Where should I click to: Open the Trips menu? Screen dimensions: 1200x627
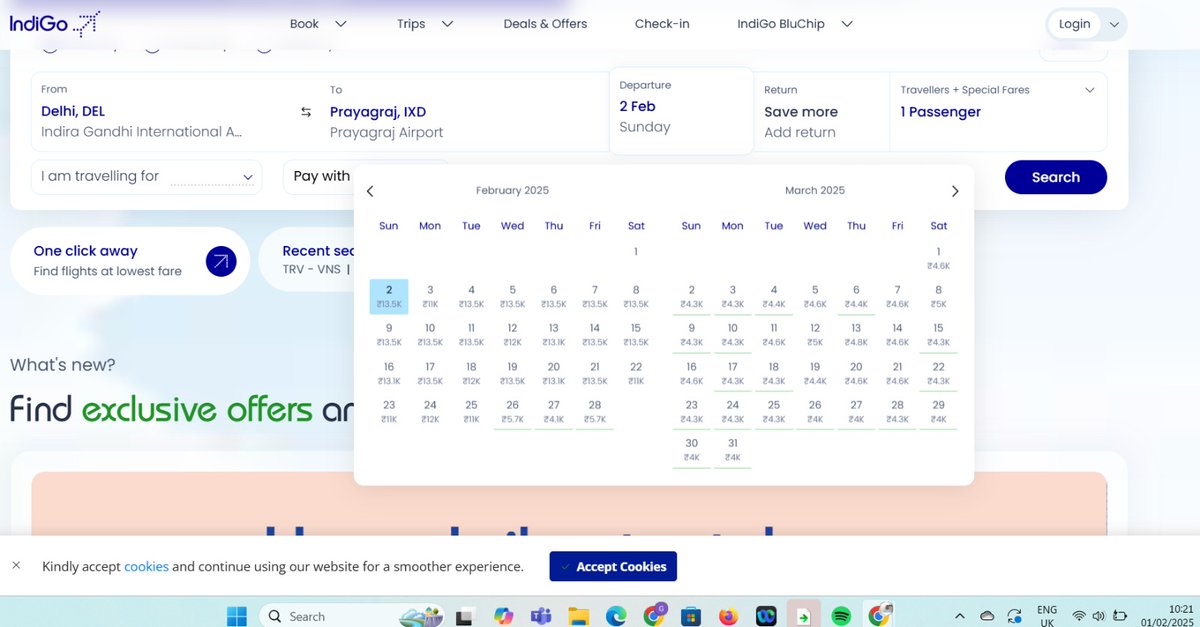[x=425, y=24]
